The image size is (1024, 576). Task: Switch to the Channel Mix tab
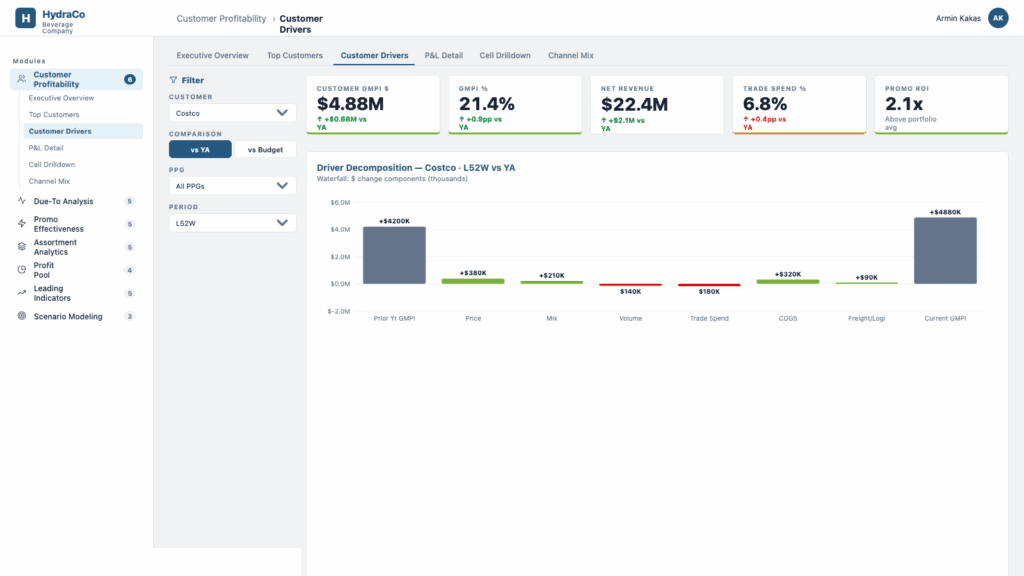click(571, 56)
